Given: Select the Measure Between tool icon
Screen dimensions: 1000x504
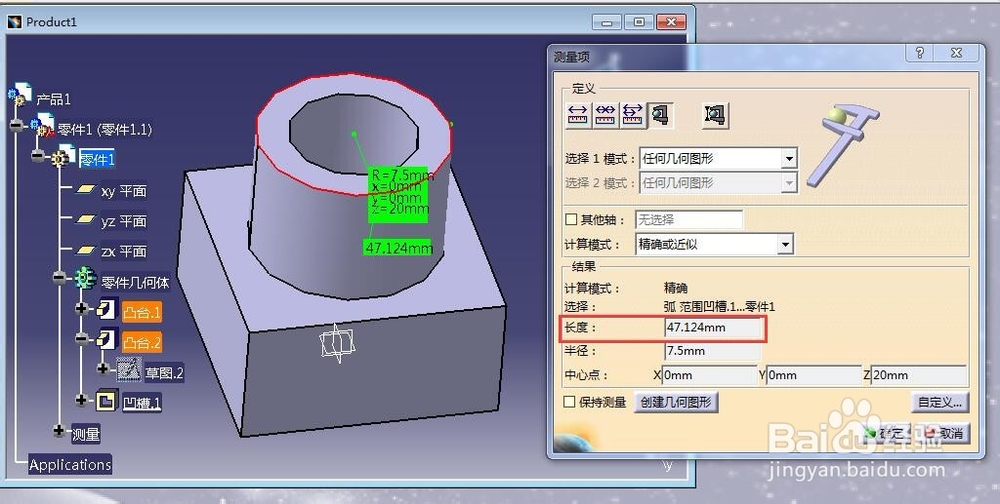Looking at the screenshot, I should (577, 115).
